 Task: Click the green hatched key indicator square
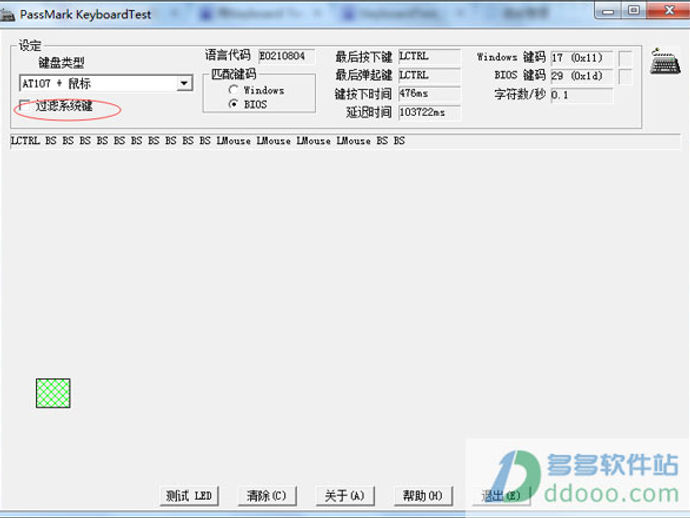coord(53,393)
